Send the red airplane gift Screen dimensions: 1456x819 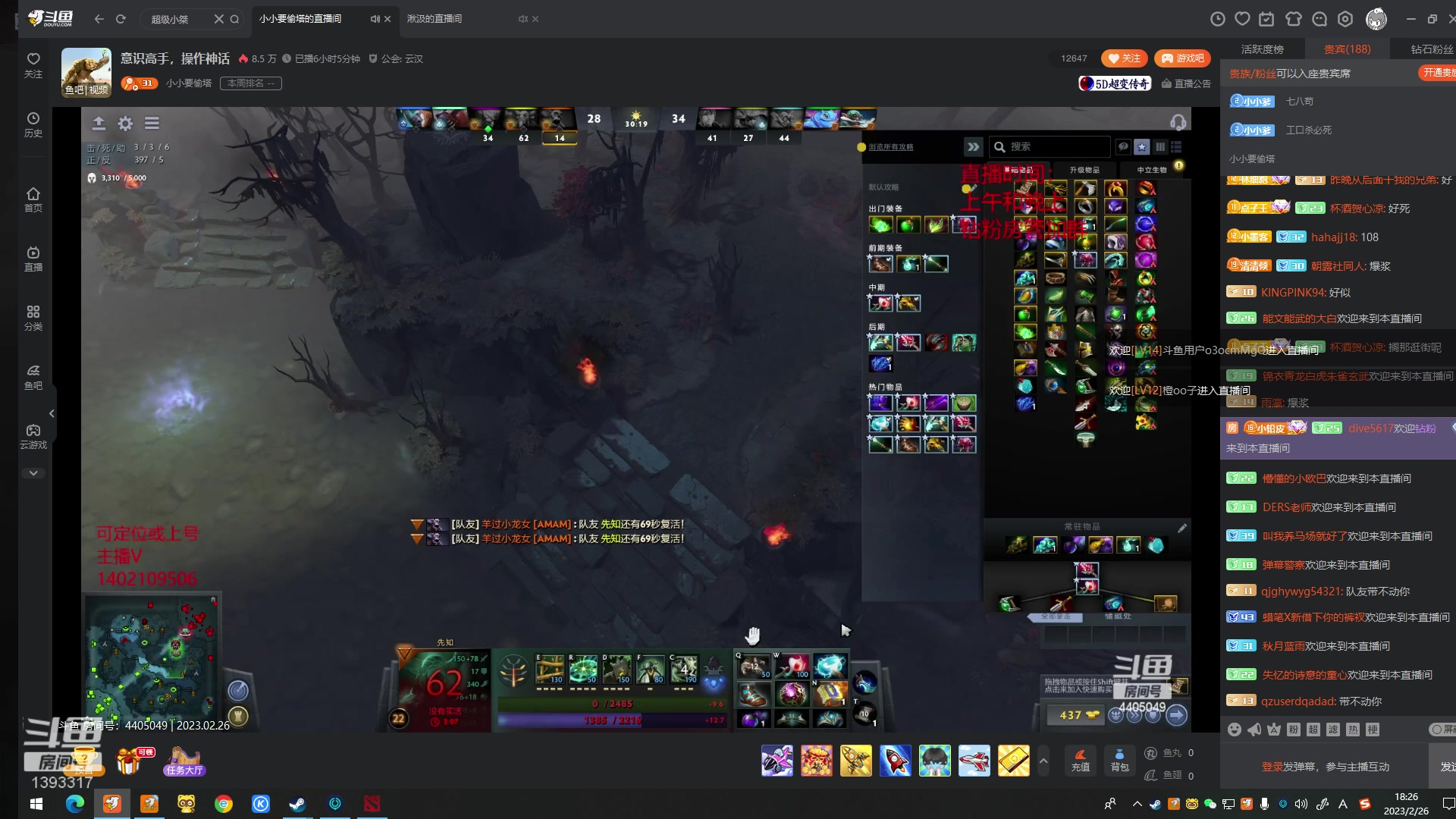pos(974,761)
